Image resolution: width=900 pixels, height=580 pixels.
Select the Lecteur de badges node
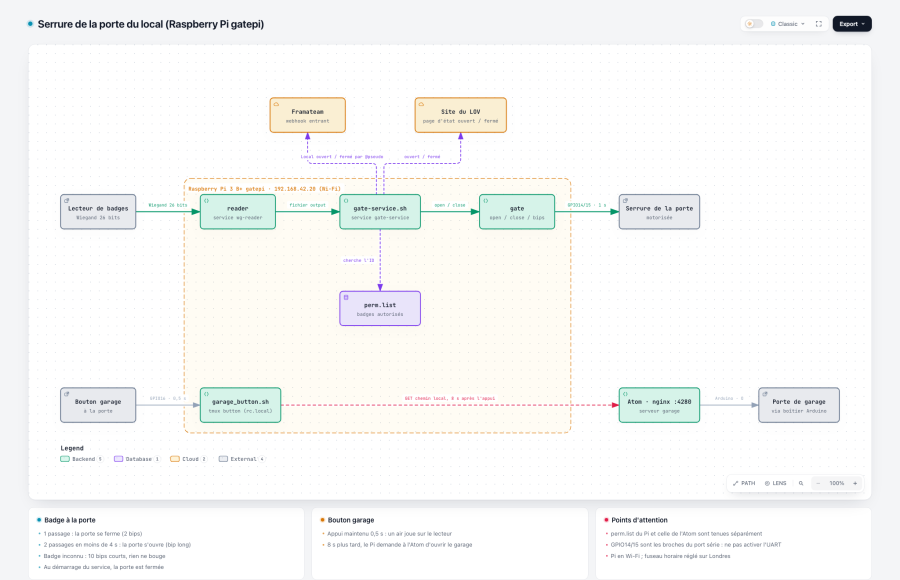98,212
